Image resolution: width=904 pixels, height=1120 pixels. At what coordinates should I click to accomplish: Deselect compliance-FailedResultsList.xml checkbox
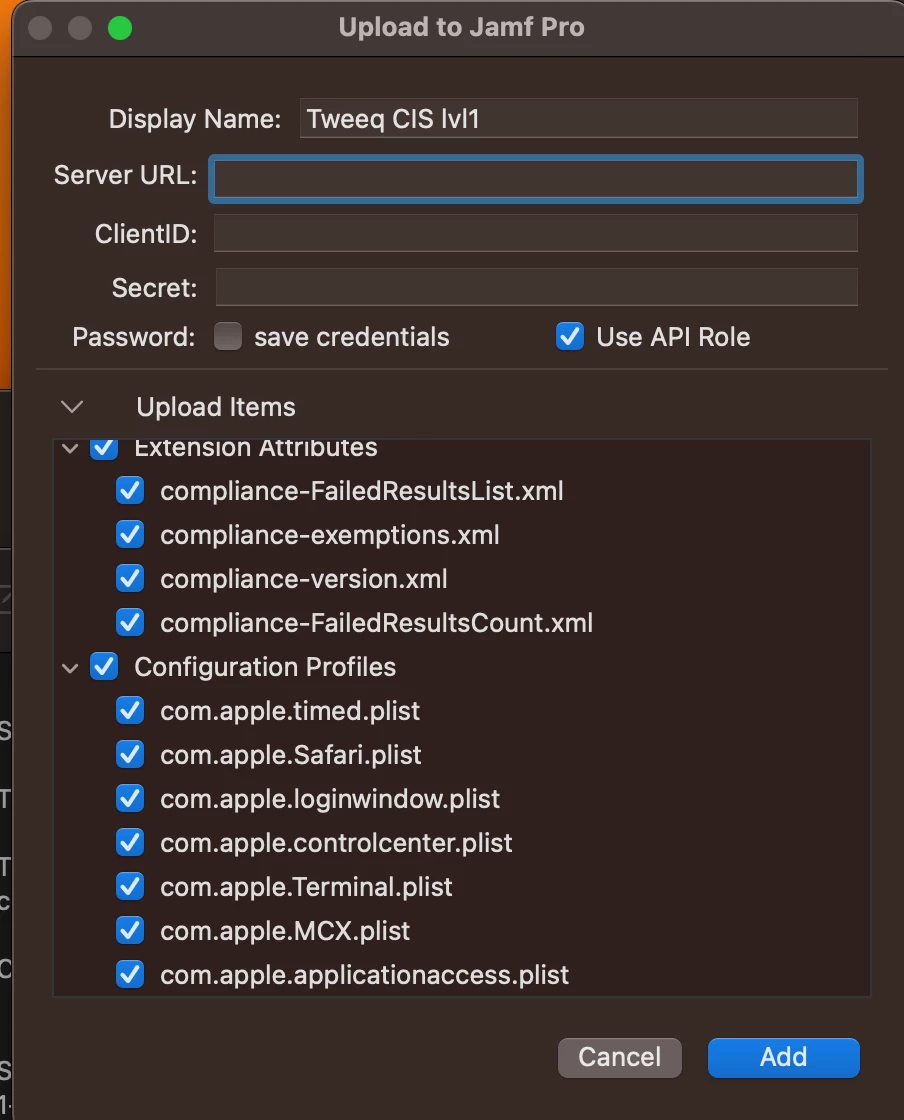click(130, 491)
